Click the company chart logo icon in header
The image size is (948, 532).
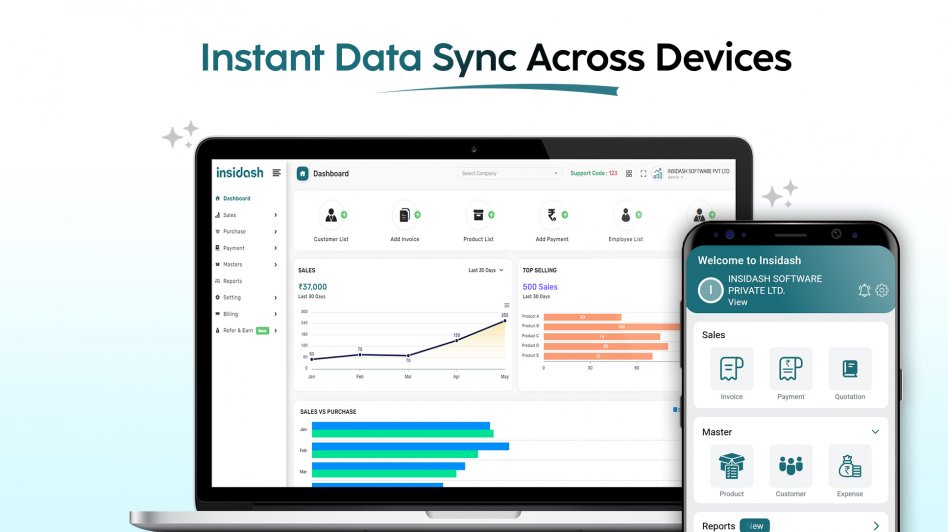click(x=658, y=174)
